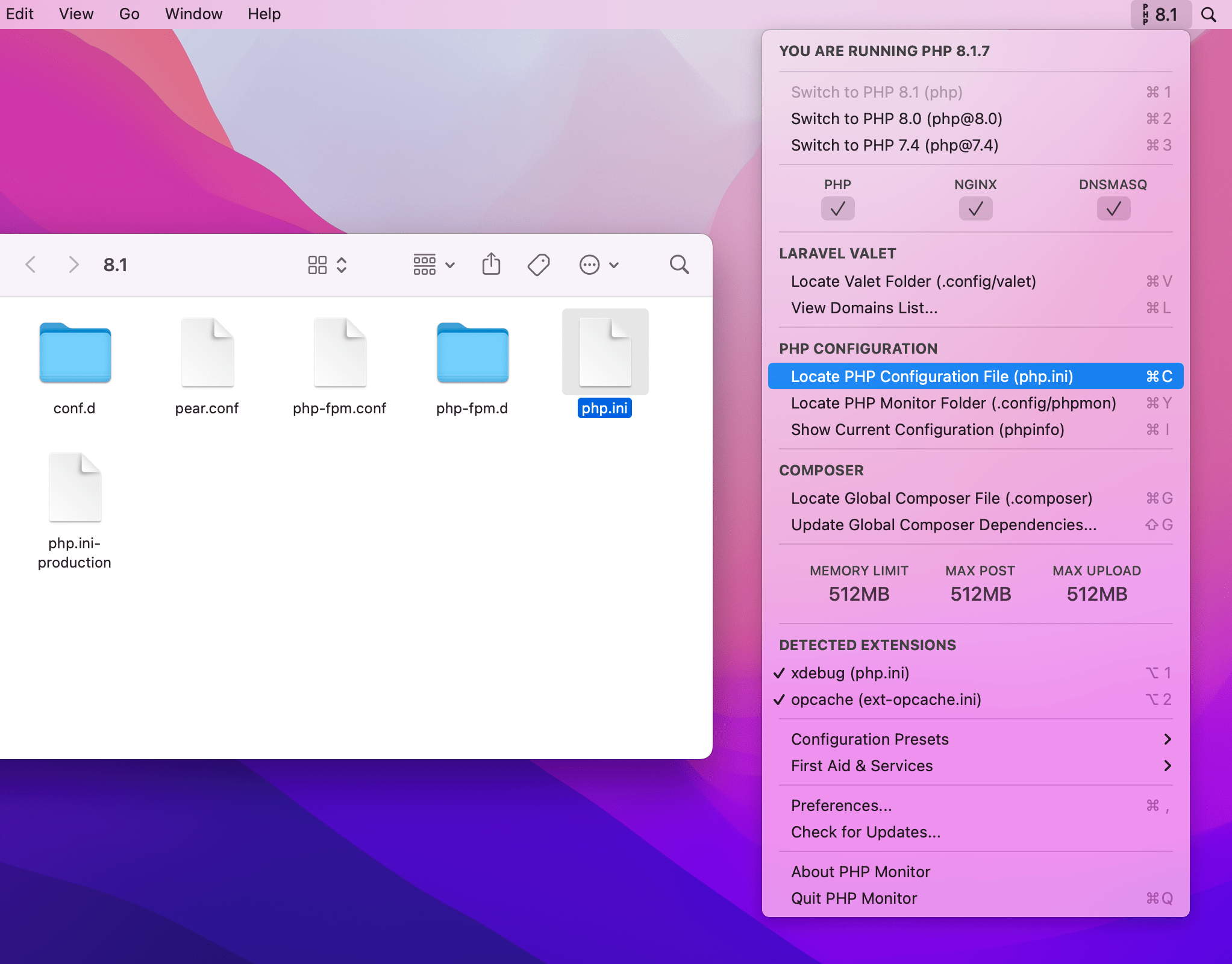Toggle the NGINX service checkmark
Viewport: 1232px width, 964px height.
(975, 208)
